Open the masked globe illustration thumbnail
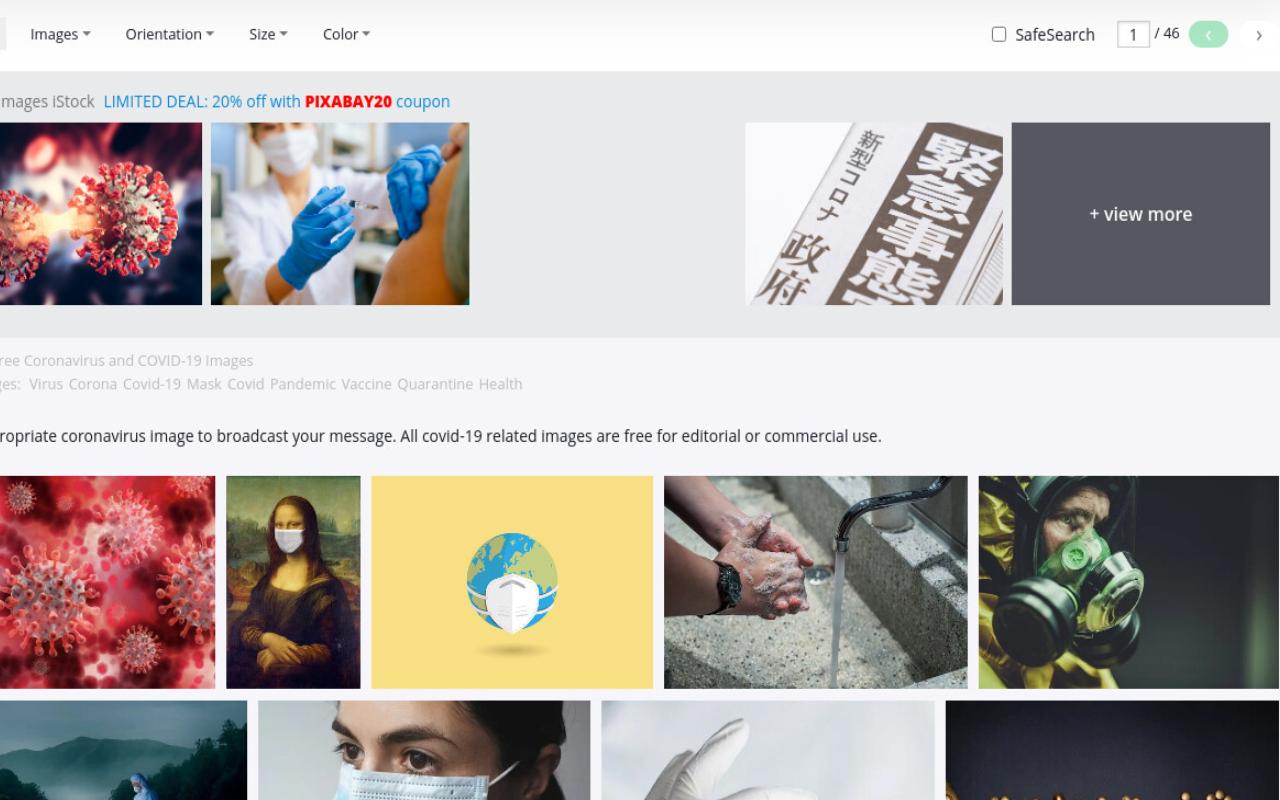Viewport: 1280px width, 800px height. [512, 582]
